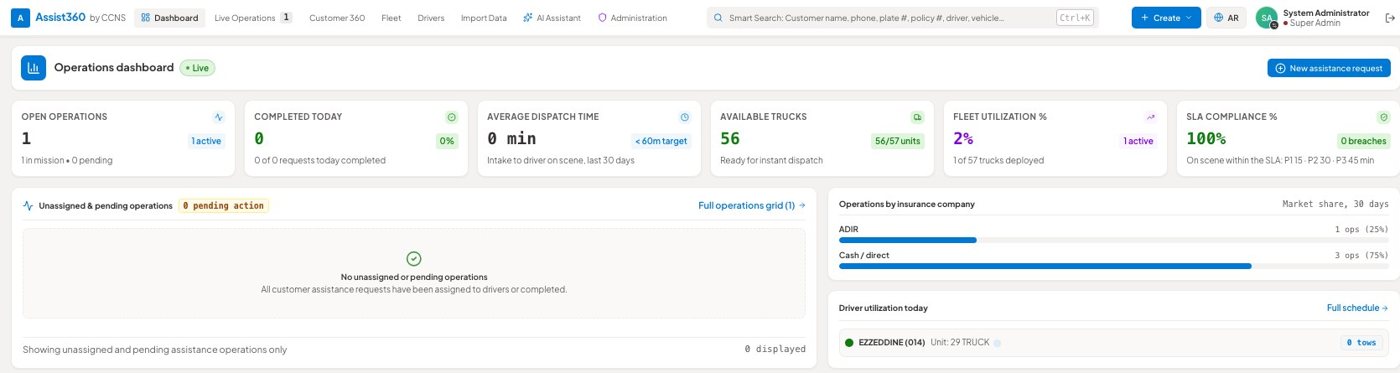The width and height of the screenshot is (1400, 373).
Task: Click the Open Operations value 1
Action: click(26, 139)
